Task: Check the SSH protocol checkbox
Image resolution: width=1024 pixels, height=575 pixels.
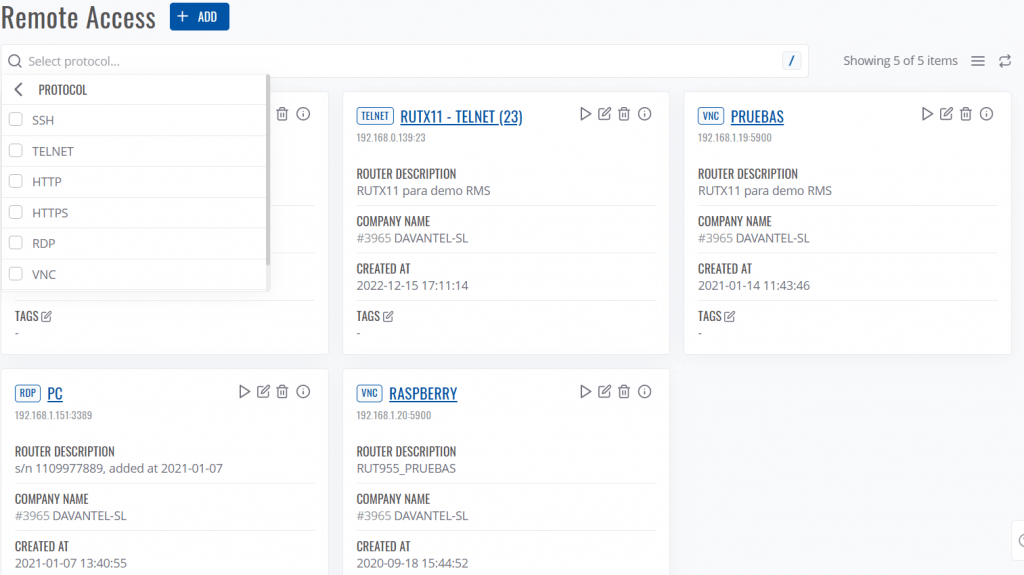Action: 16,120
